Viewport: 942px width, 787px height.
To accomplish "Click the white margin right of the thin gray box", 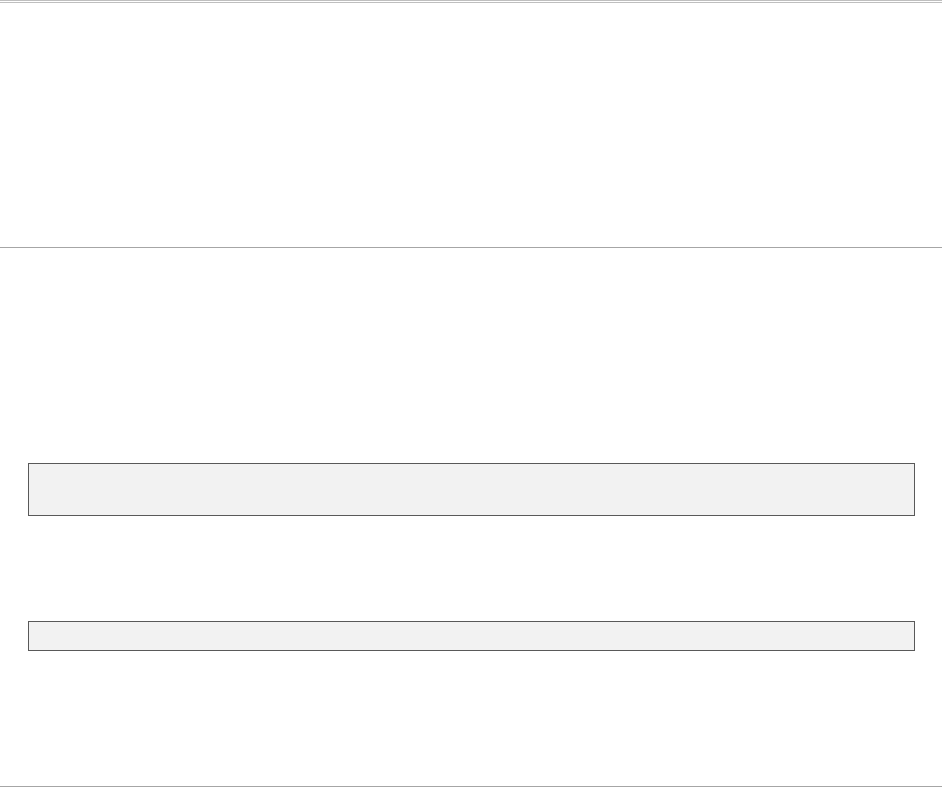I will point(929,636).
